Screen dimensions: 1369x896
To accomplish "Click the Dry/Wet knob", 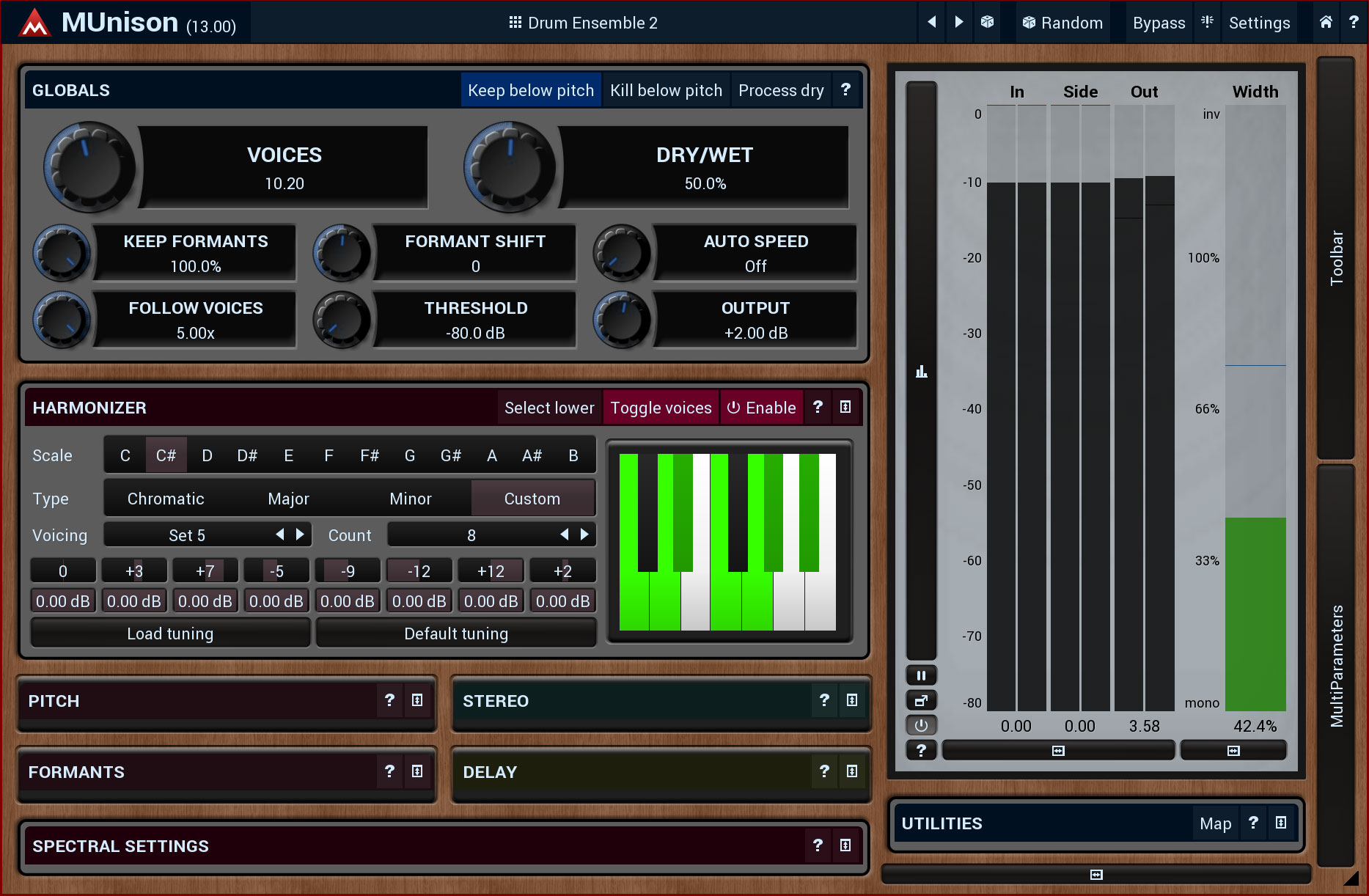I will click(510, 168).
